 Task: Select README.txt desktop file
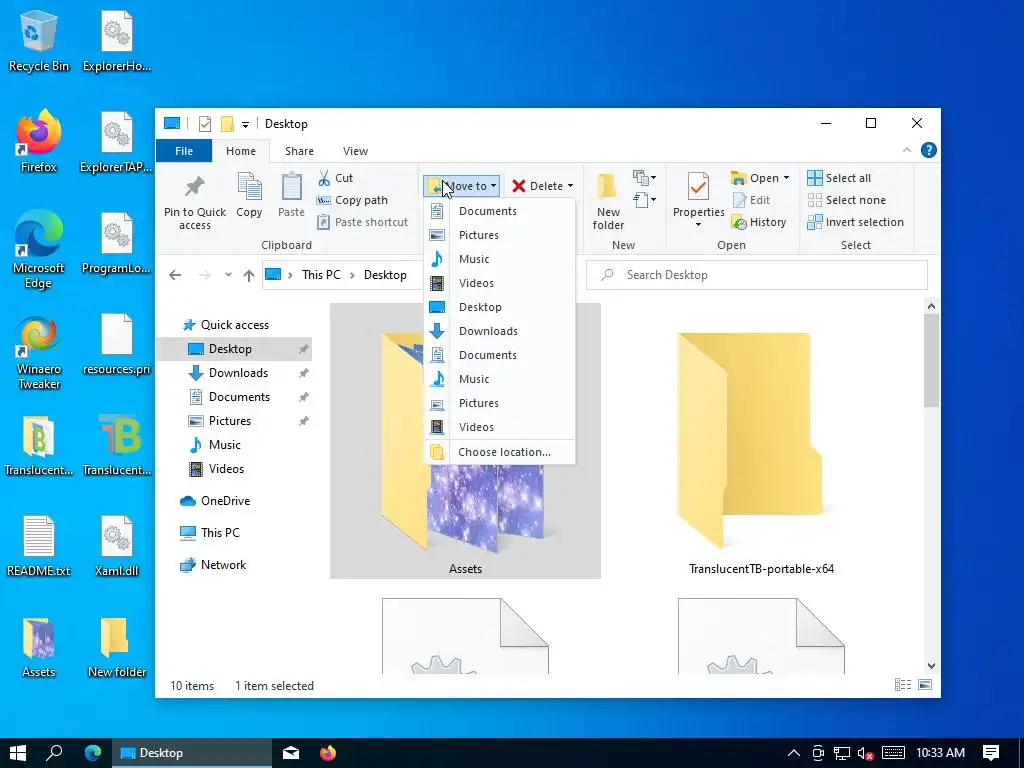(39, 547)
